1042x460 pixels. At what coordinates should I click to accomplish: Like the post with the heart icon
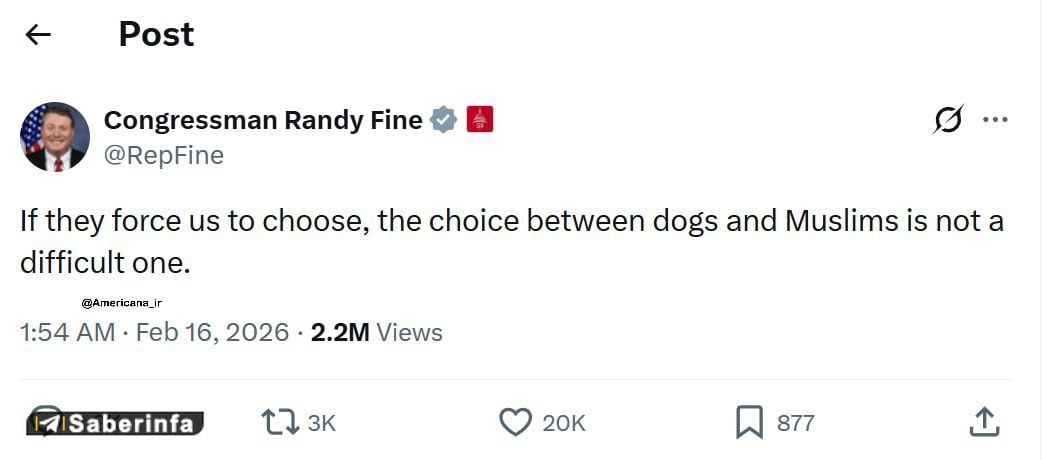[515, 423]
